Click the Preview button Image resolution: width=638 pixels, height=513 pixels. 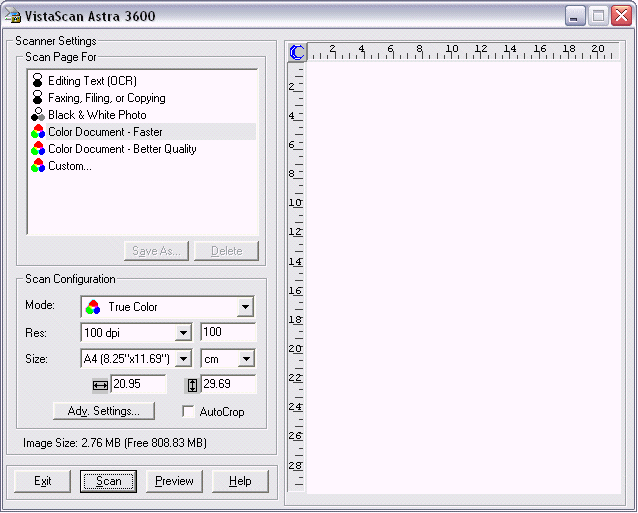tap(174, 481)
